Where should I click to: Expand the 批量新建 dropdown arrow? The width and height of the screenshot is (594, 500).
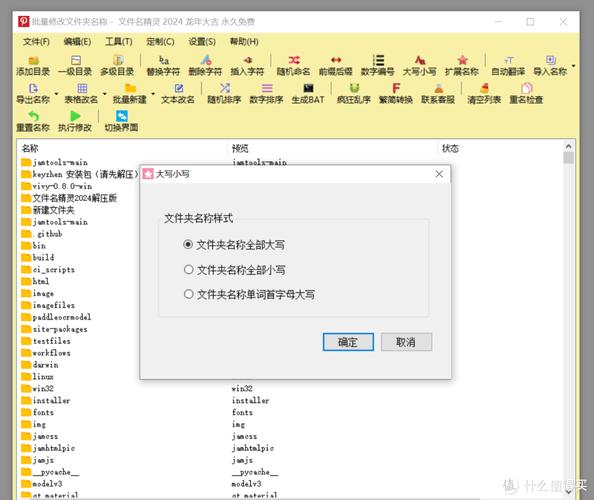tap(153, 94)
